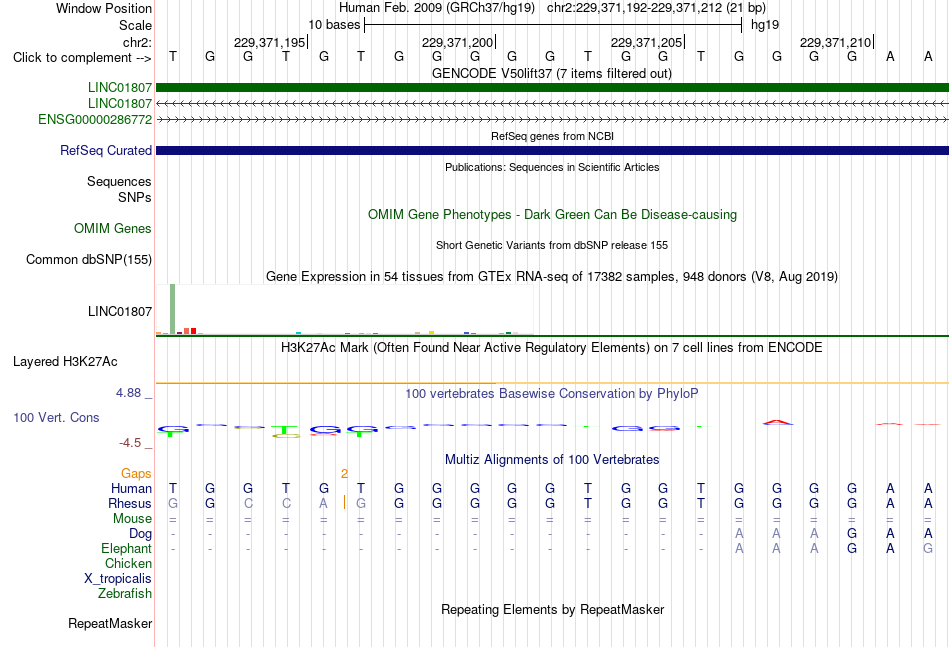
Task: Open Multiz Alignments of 100 Vertebrates title
Action: point(552,460)
